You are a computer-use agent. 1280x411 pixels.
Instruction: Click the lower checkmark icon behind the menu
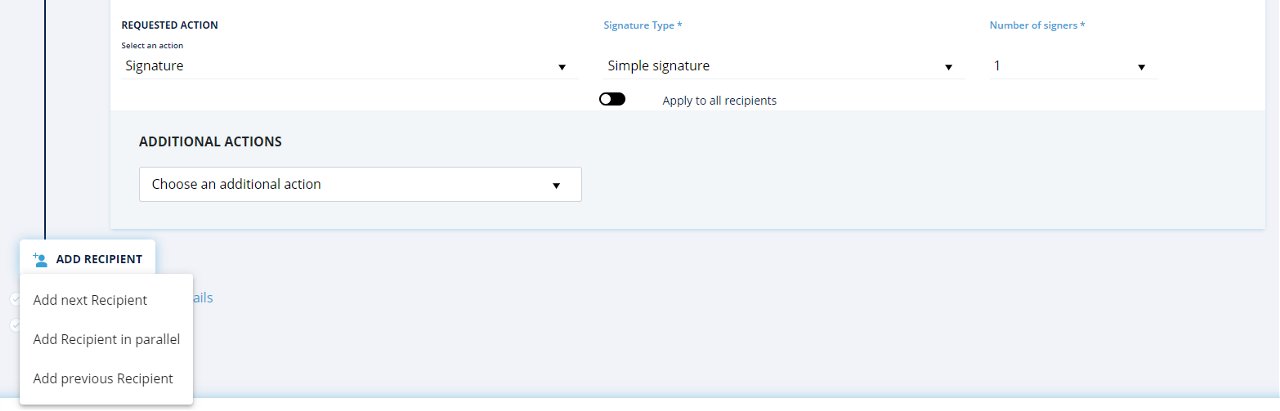pos(15,325)
